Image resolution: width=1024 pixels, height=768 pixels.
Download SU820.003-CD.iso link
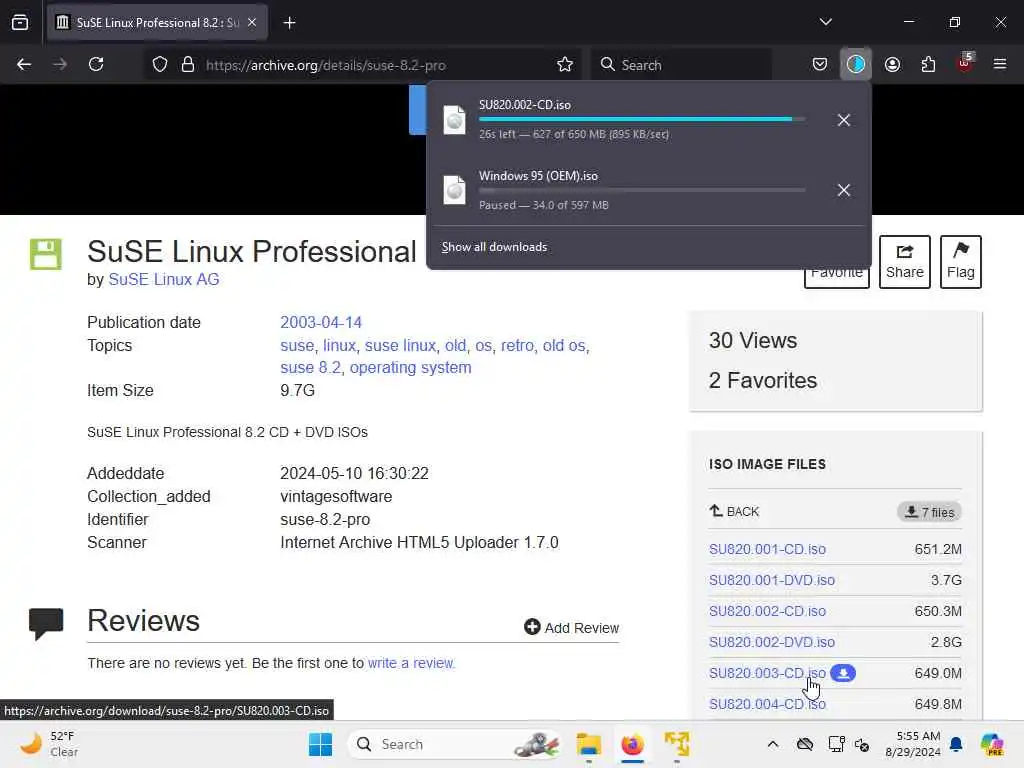coord(767,673)
